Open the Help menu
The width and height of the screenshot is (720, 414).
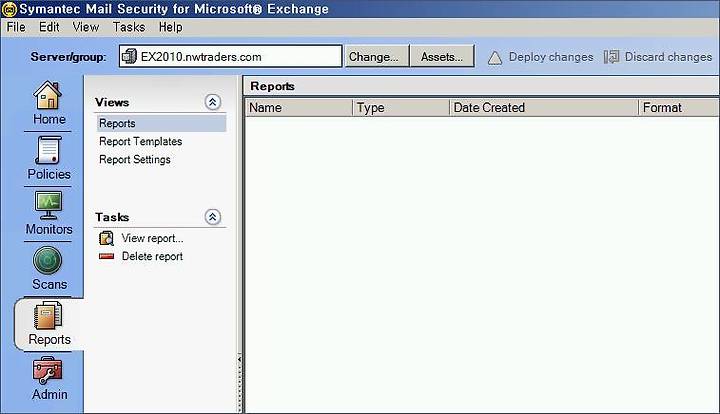(x=171, y=27)
